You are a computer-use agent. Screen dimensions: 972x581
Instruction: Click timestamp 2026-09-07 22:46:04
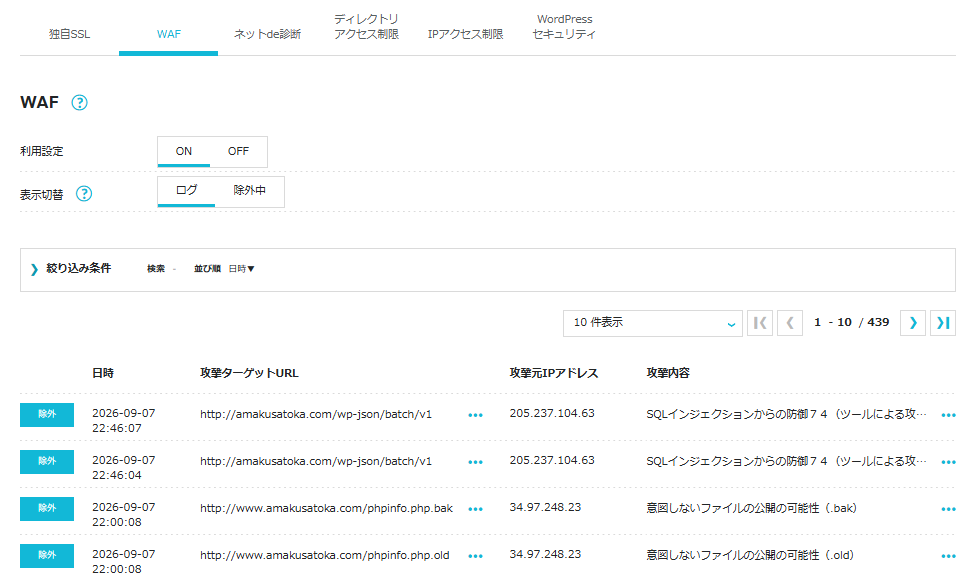click(x=123, y=468)
